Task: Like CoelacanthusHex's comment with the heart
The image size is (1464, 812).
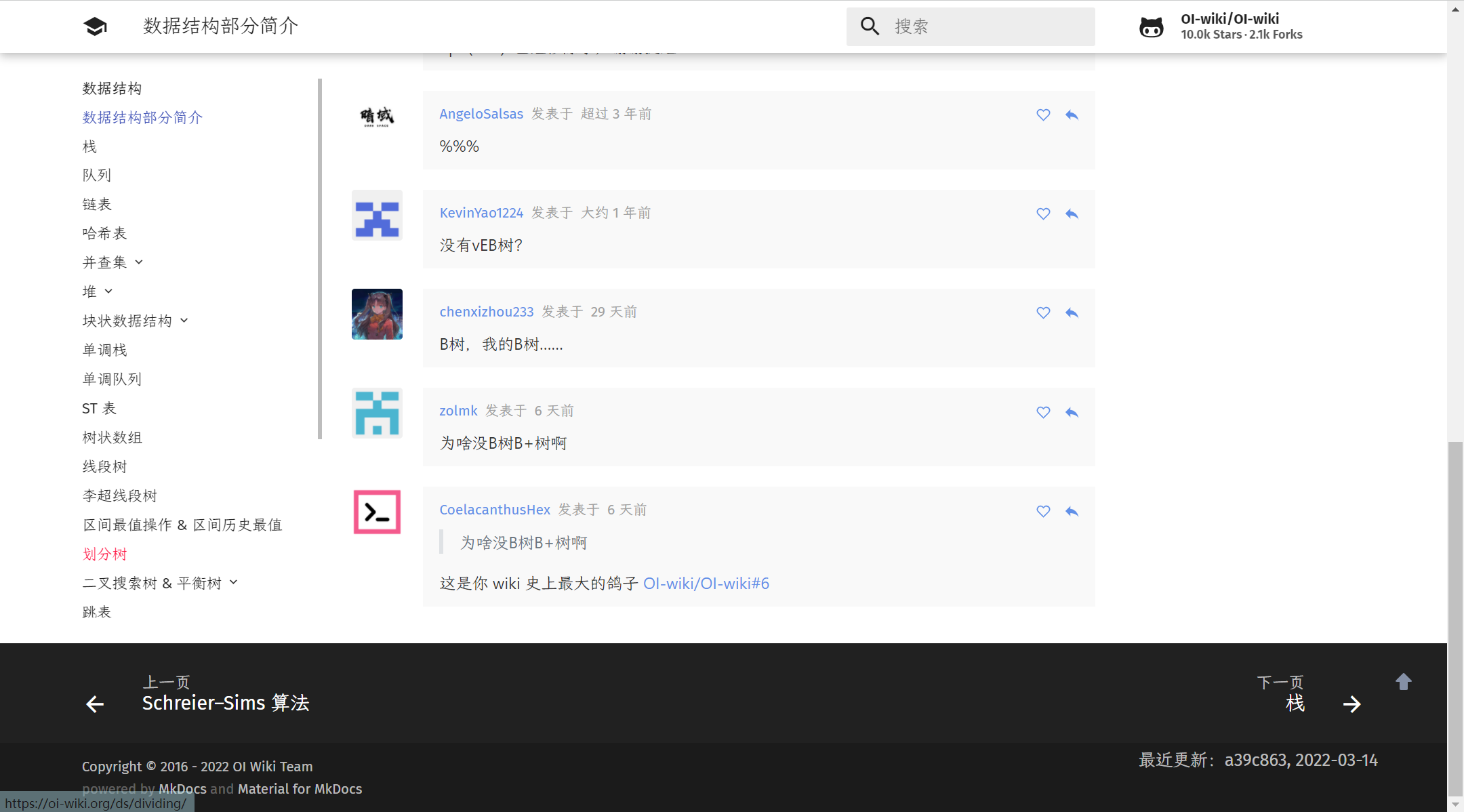Action: tap(1042, 512)
